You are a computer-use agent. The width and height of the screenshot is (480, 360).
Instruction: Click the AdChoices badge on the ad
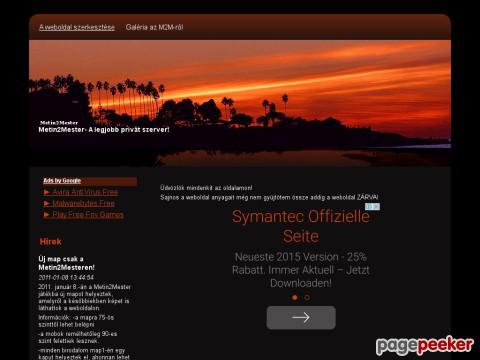pyautogui.click(x=372, y=207)
